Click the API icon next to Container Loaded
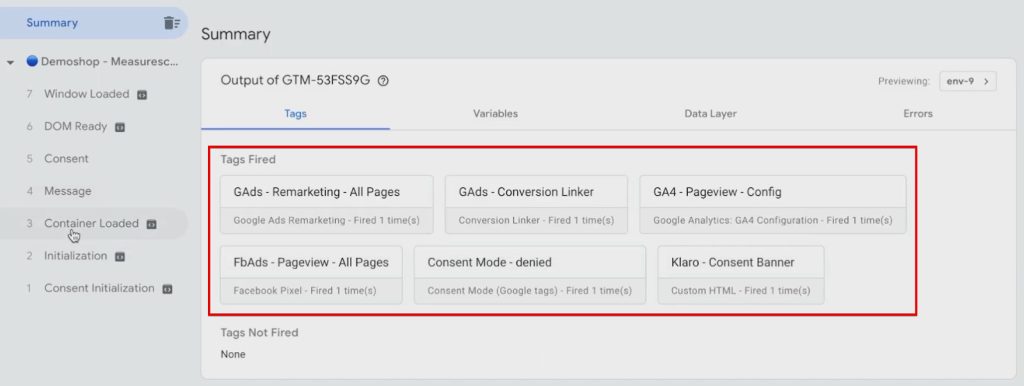Screen dimensions: 1024x386 (x=152, y=224)
